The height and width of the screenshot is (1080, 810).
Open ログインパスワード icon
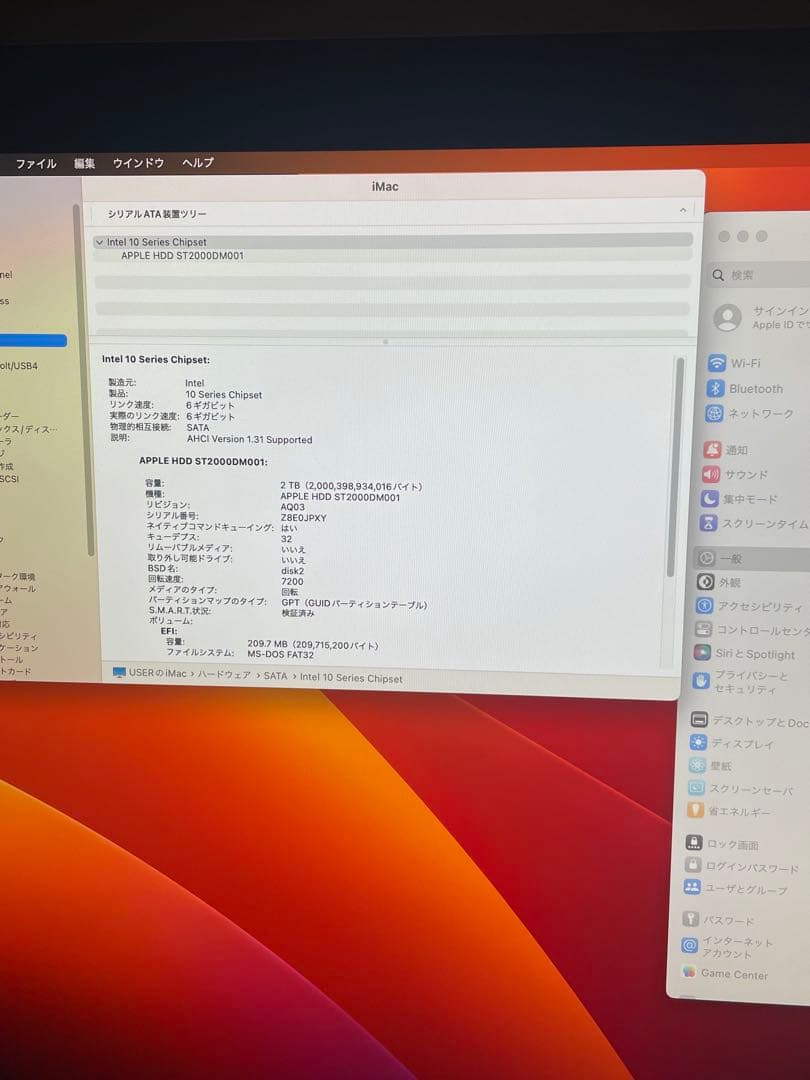coord(693,864)
